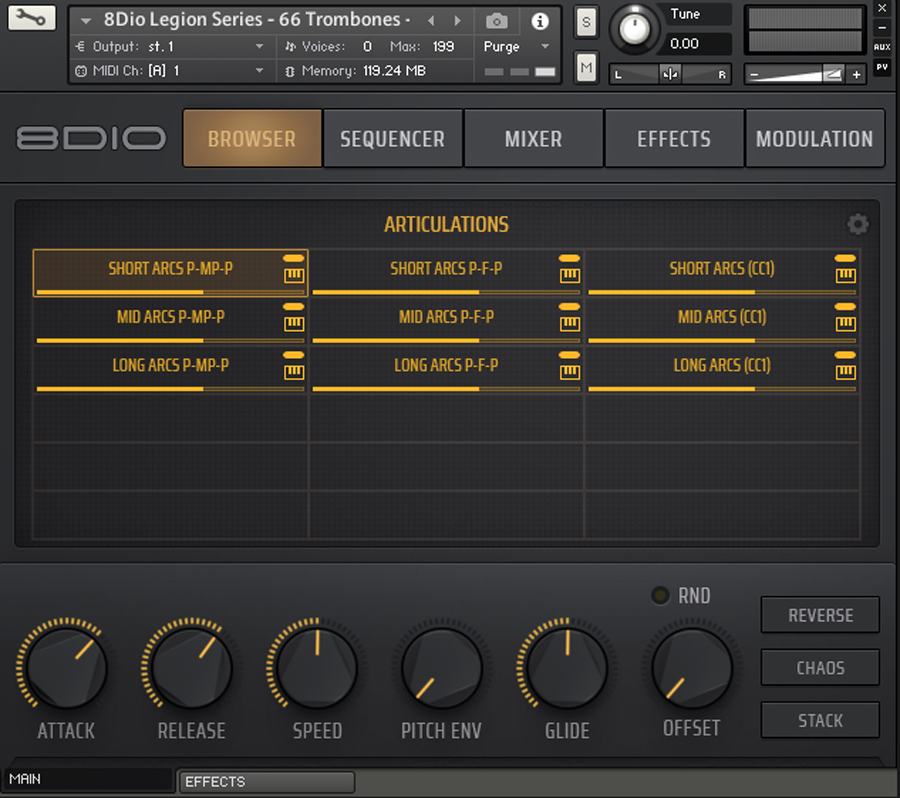Open the Modulation tab
Viewport: 900px width, 798px height.
[815, 138]
